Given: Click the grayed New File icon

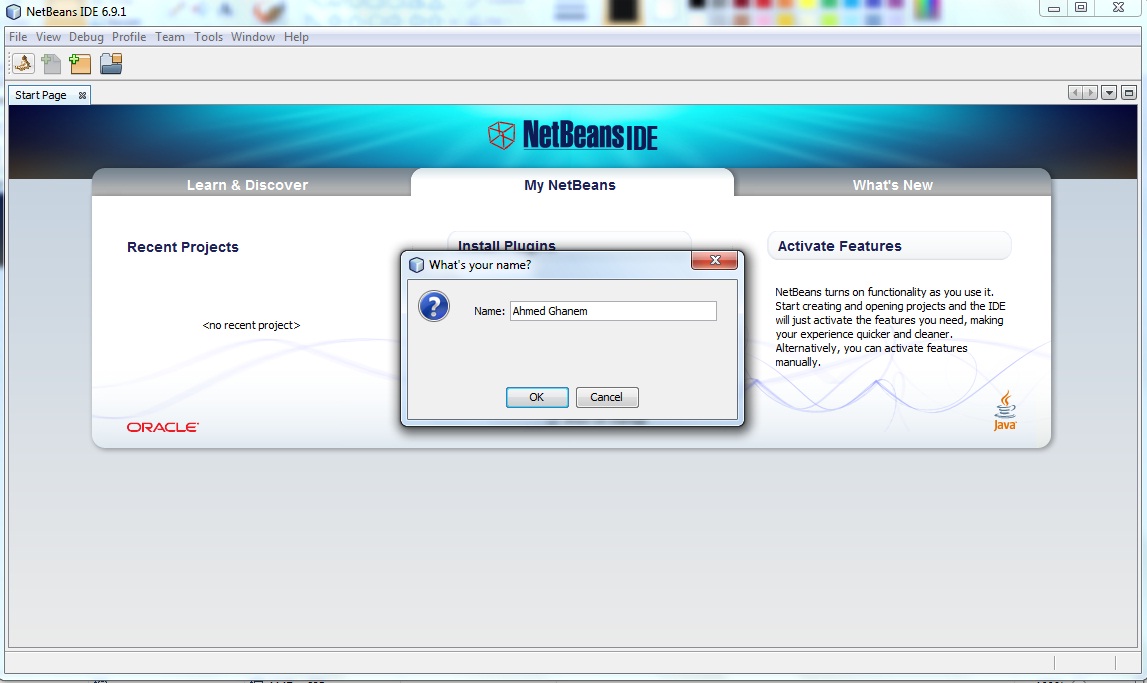Looking at the screenshot, I should tap(51, 64).
